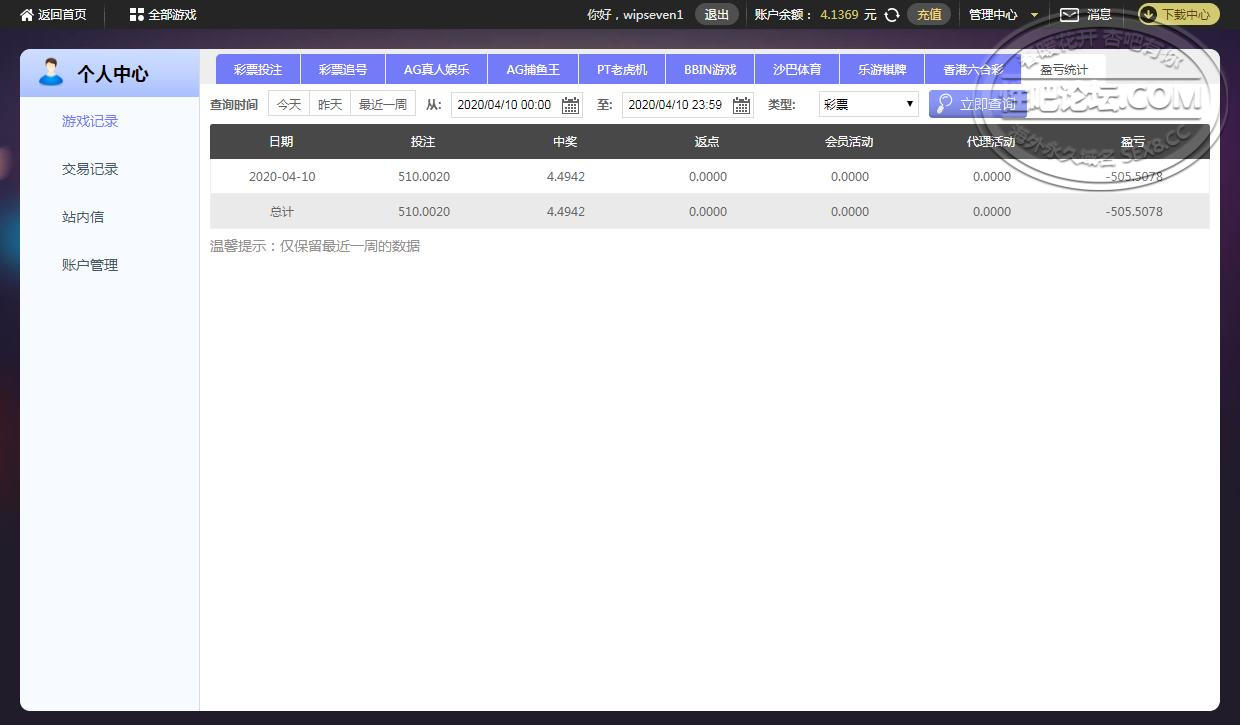
Task: Click the 返点 value in the 2020-04-10 row
Action: pos(708,177)
